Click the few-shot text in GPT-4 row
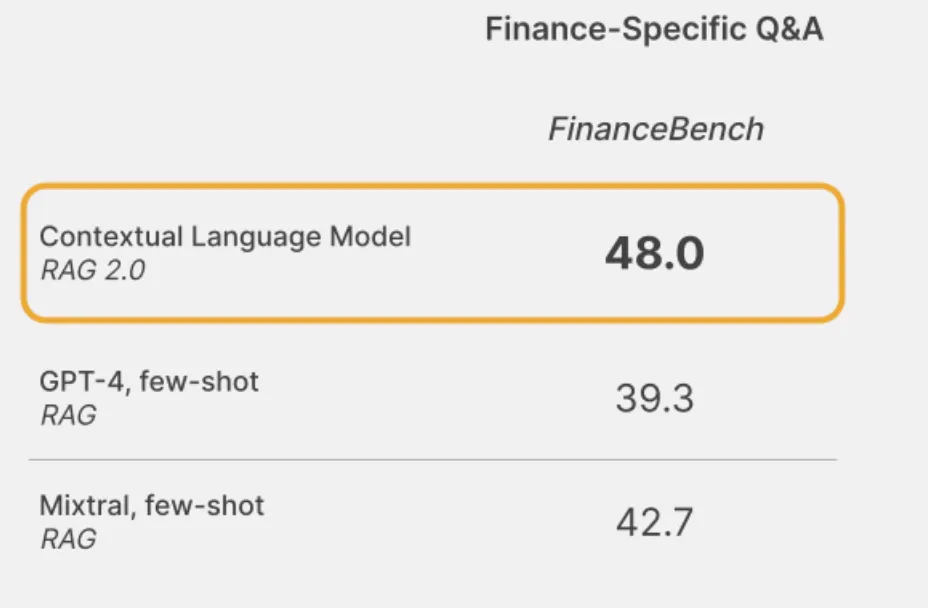 pos(199,381)
